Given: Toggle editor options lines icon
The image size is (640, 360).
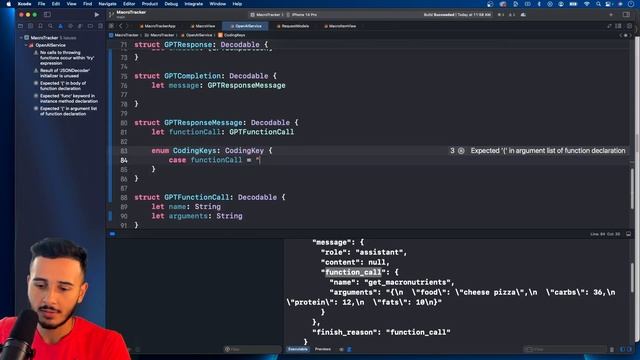Looking at the screenshot, I should [x=618, y=26].
